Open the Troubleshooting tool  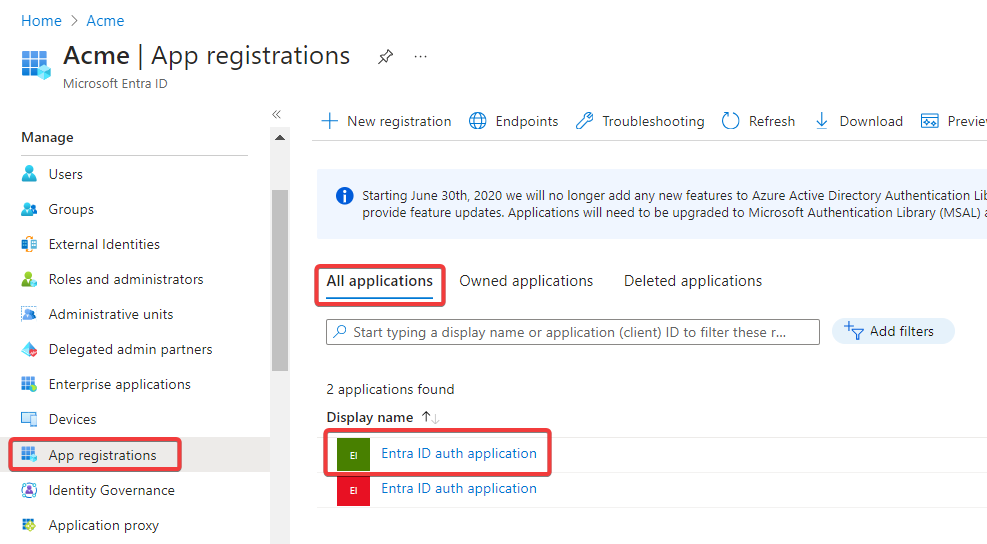640,121
